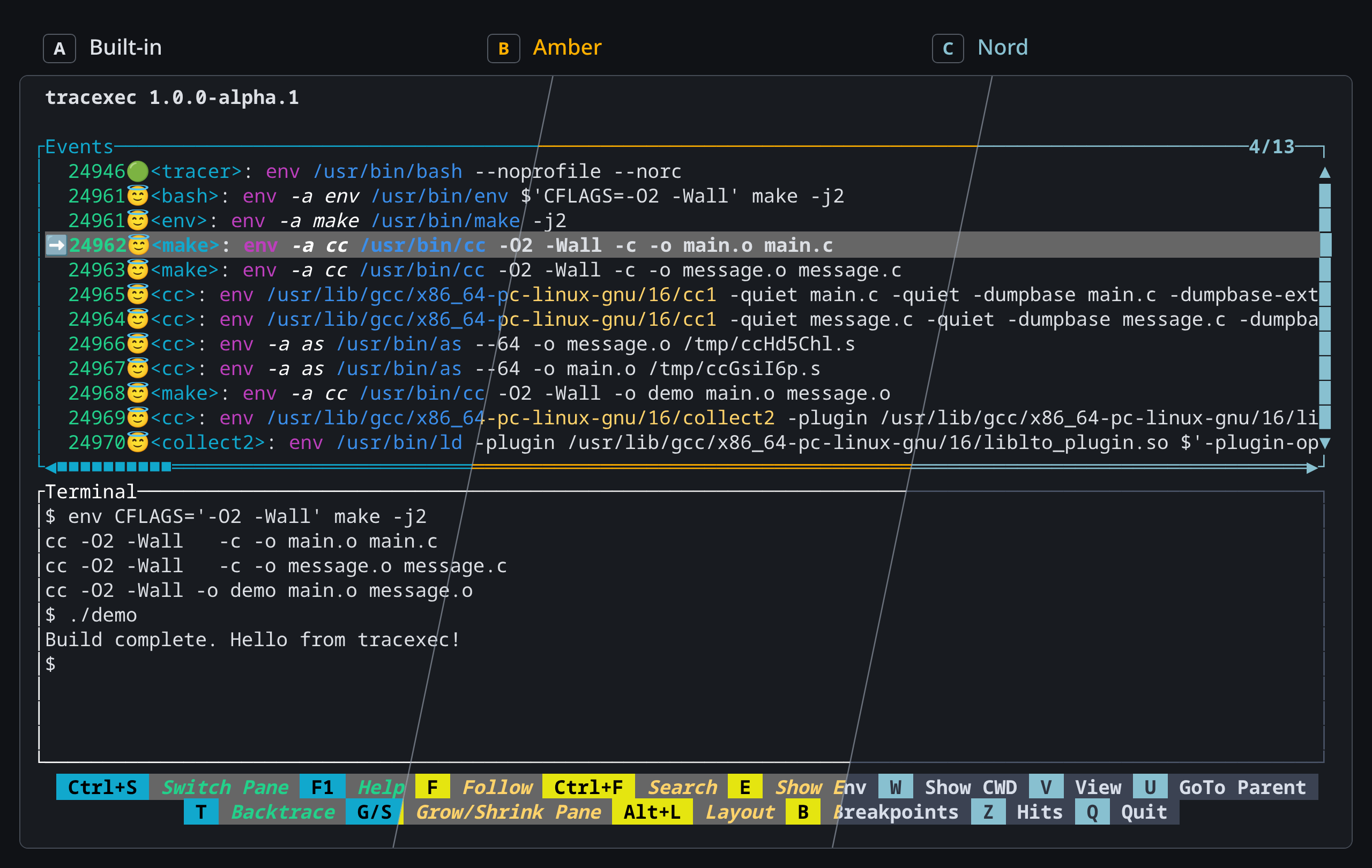1372x868 pixels.
Task: Click the Z key badge
Action: coord(988,812)
